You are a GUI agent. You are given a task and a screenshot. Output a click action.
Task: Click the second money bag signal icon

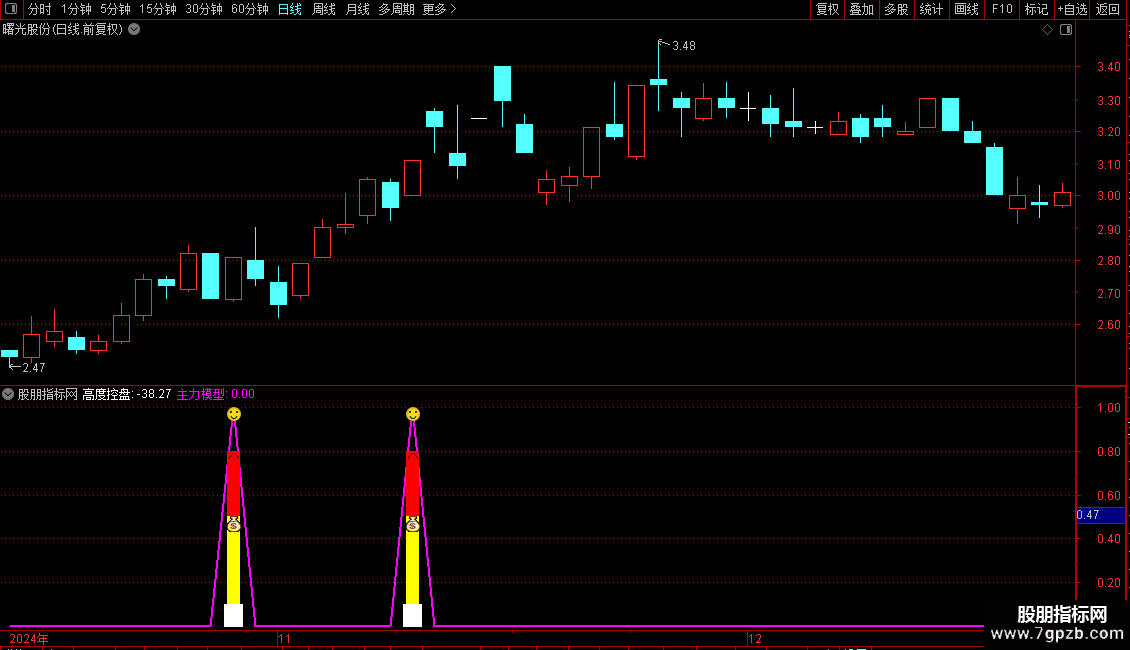412,525
